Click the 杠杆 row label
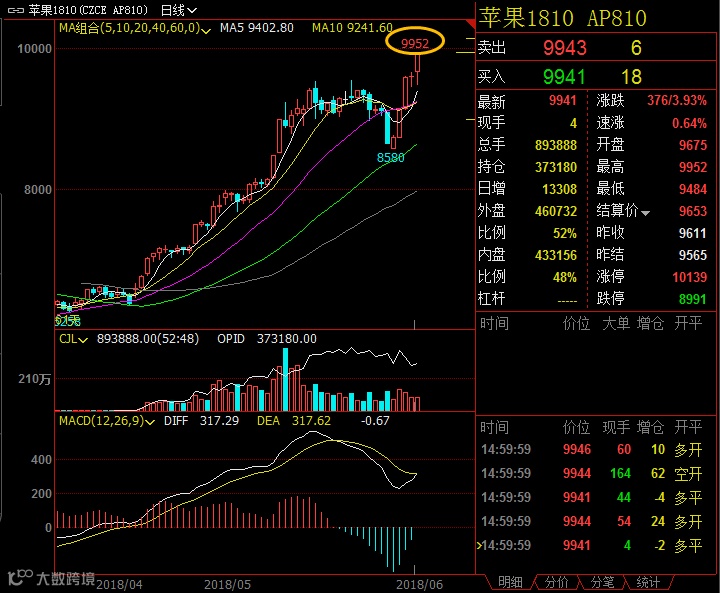This screenshot has width=720, height=593. [x=491, y=299]
